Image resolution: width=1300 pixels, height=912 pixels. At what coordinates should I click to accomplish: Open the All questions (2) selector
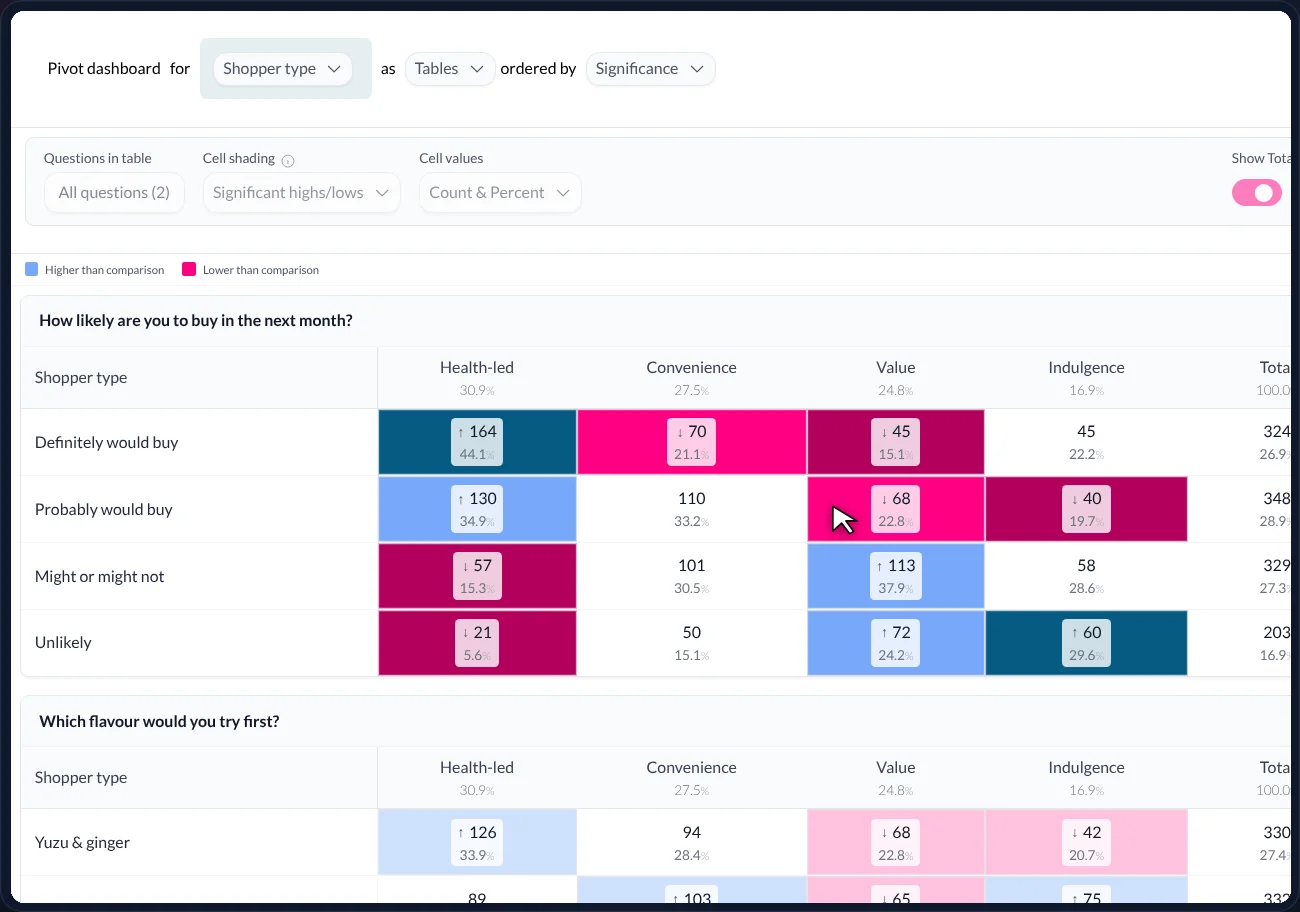pos(114,193)
